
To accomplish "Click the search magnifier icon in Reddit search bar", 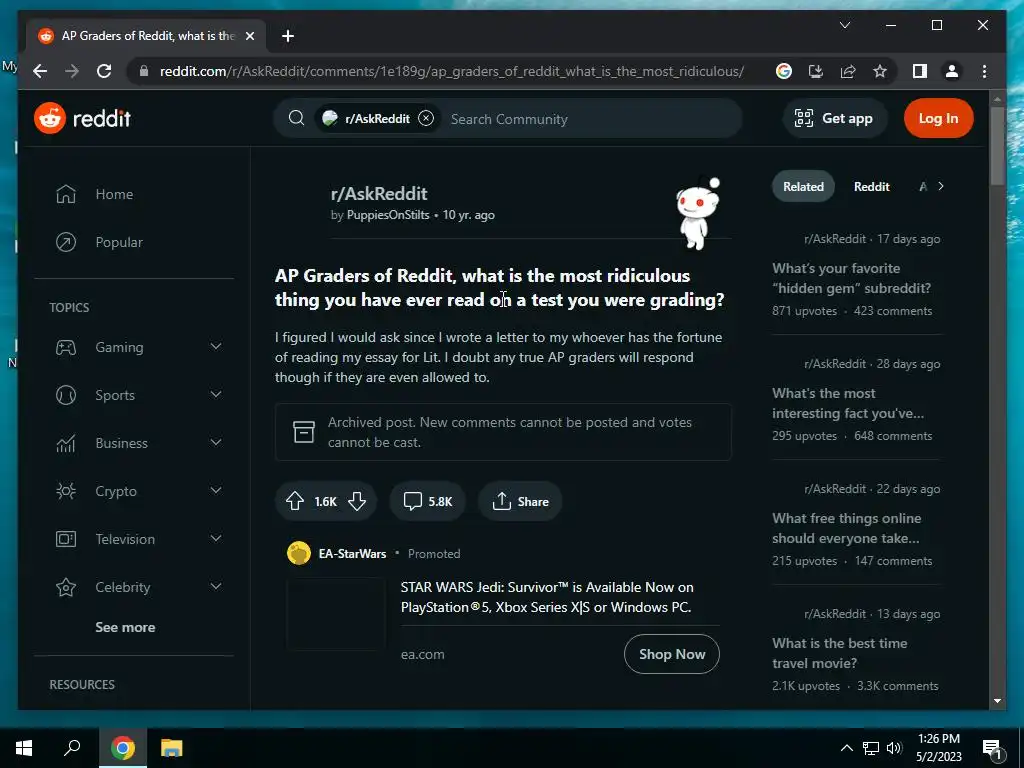I will coord(296,118).
